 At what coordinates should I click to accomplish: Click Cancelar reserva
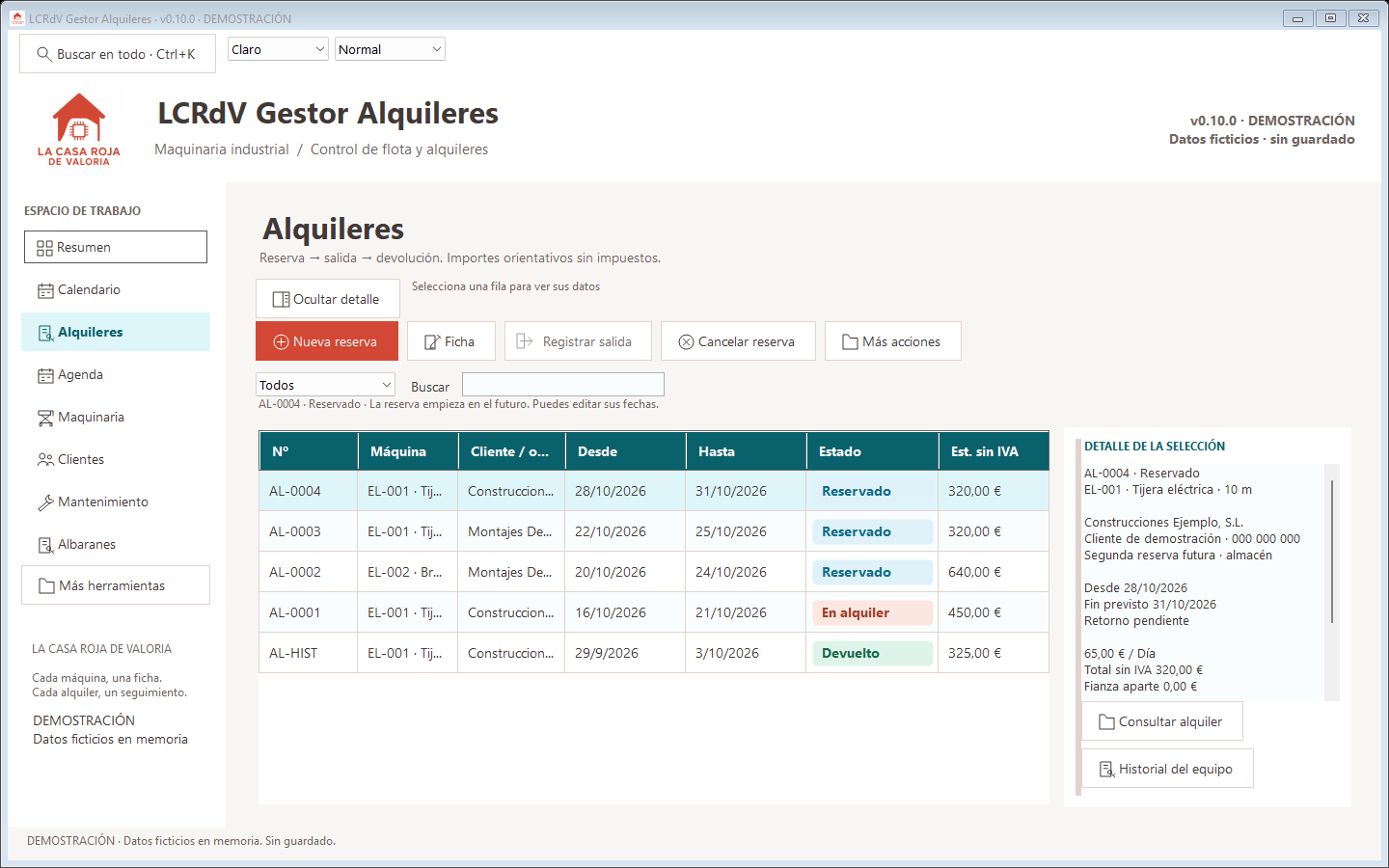(738, 341)
